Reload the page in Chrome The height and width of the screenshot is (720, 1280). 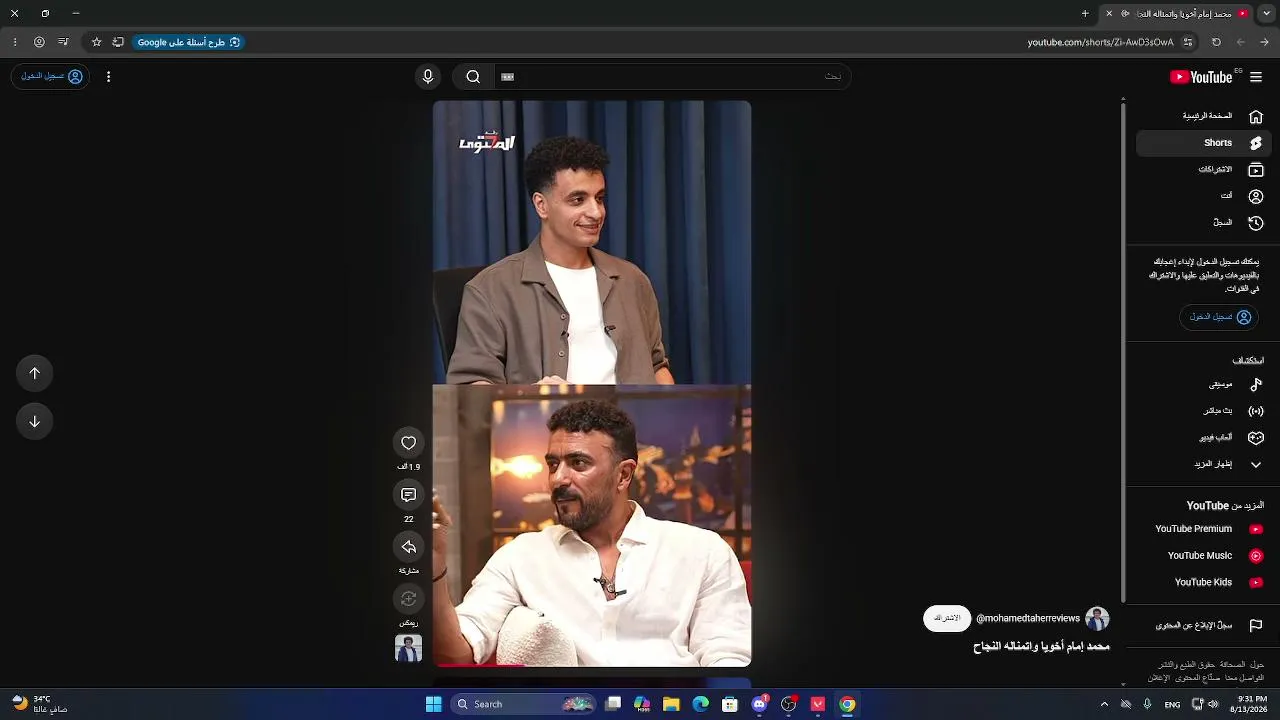click(x=1216, y=42)
